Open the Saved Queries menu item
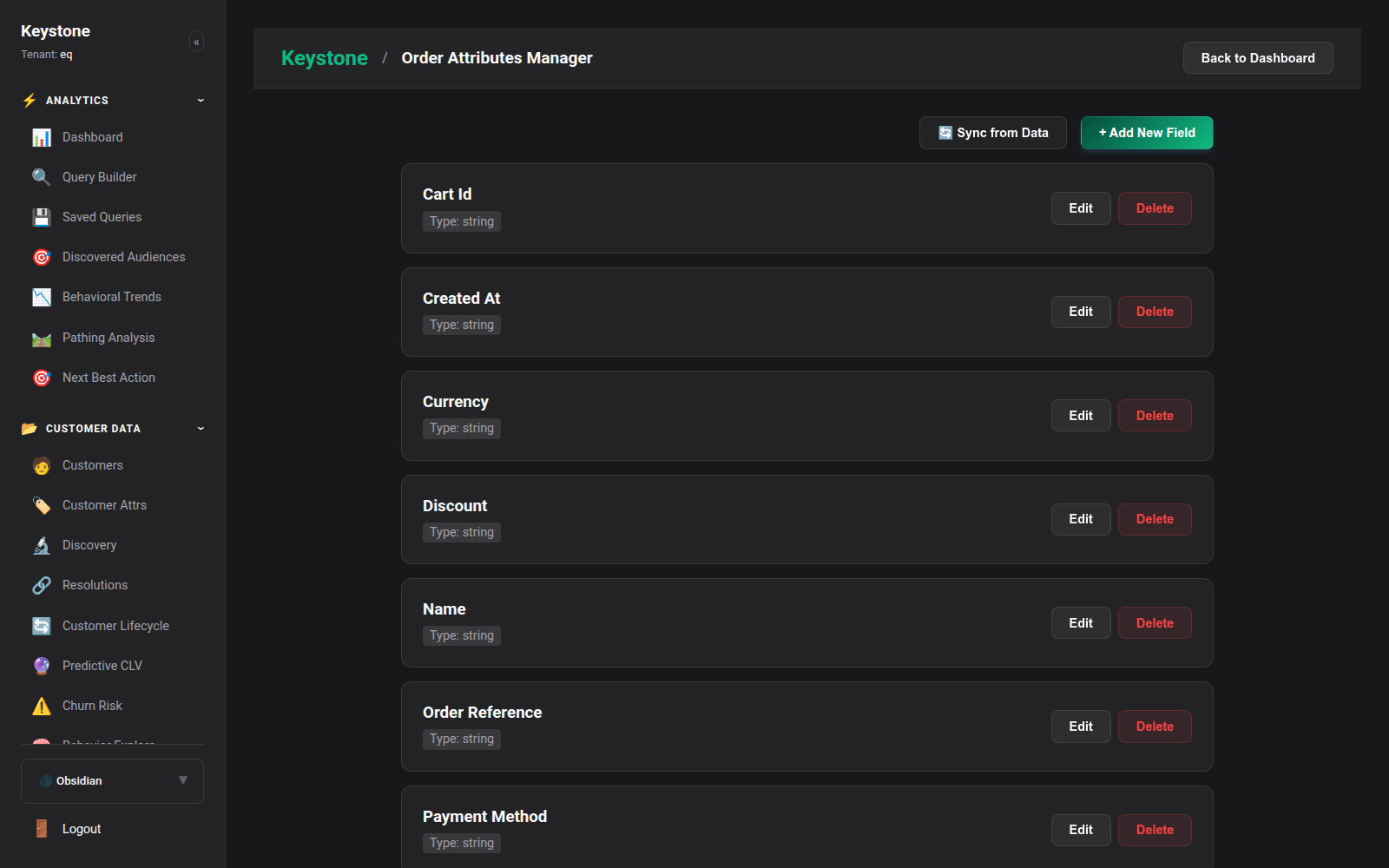This screenshot has width=1389, height=868. tap(113, 217)
